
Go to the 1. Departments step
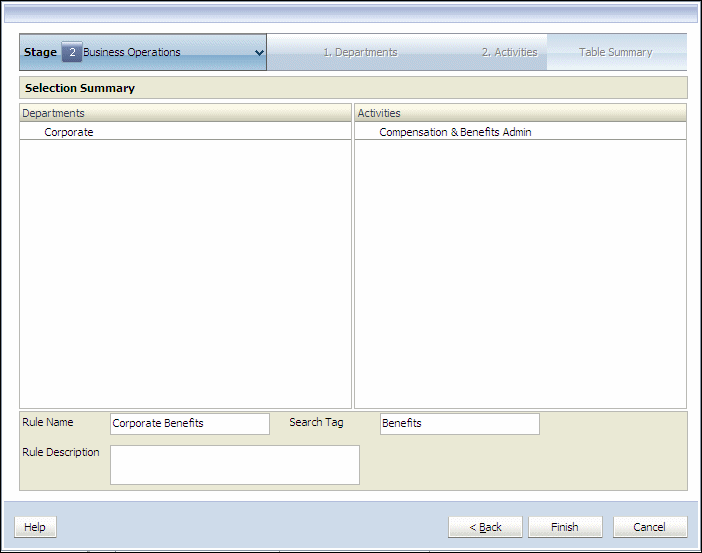360,52
